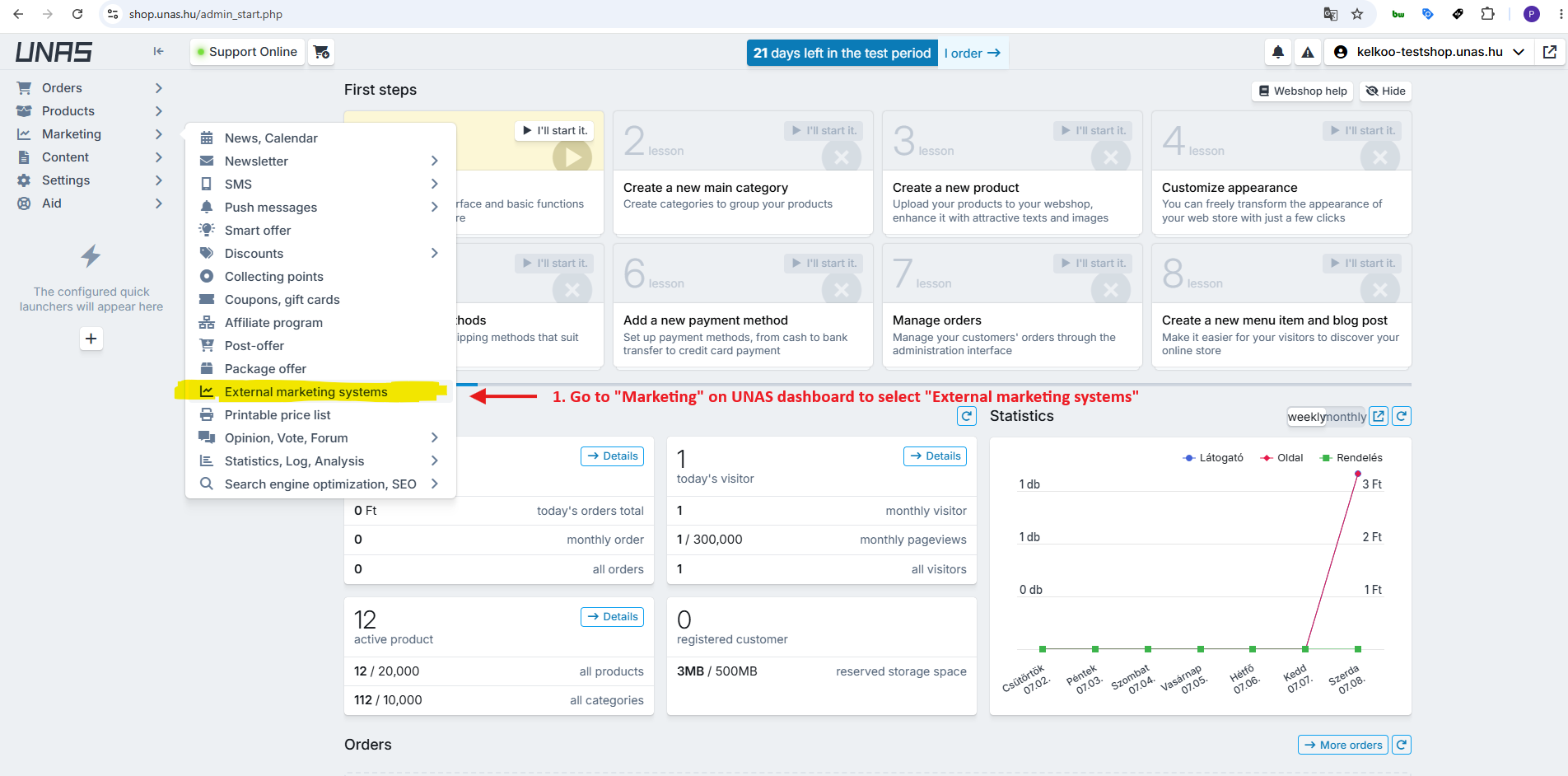Open Statistics chart in external view

tap(1379, 416)
